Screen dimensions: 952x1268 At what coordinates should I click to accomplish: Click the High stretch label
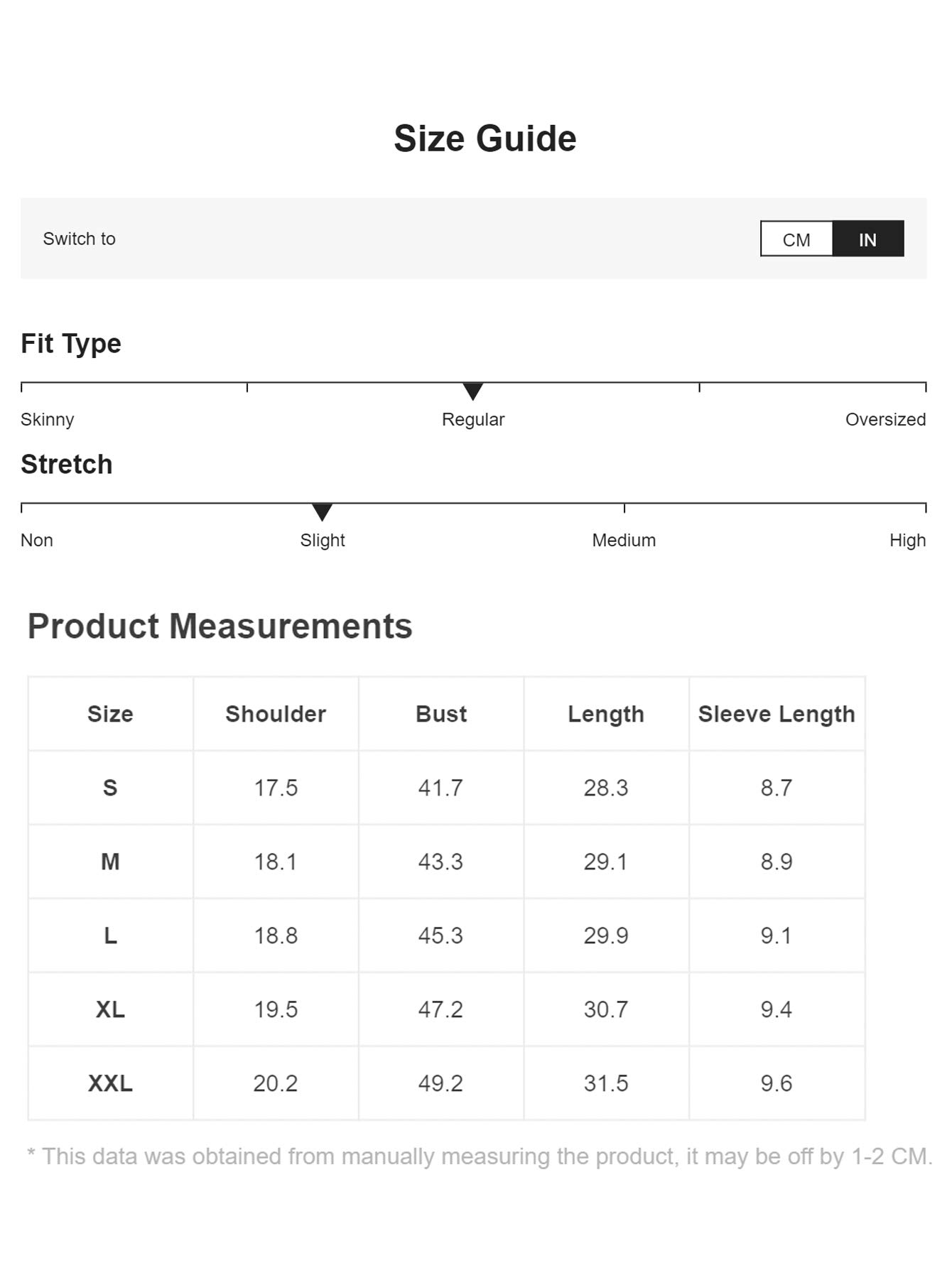pyautogui.click(x=907, y=540)
